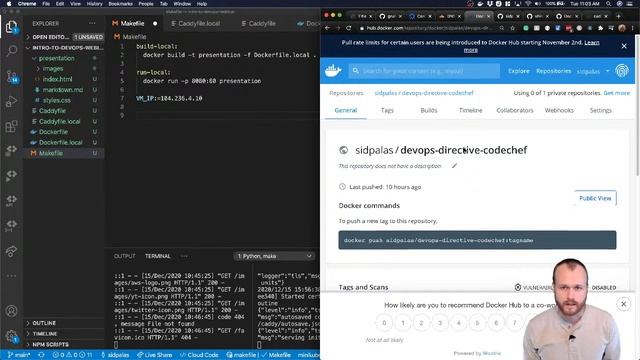The height and width of the screenshot is (360, 640).
Task: Switch to the OUTPUT panel tab
Action: [124, 256]
